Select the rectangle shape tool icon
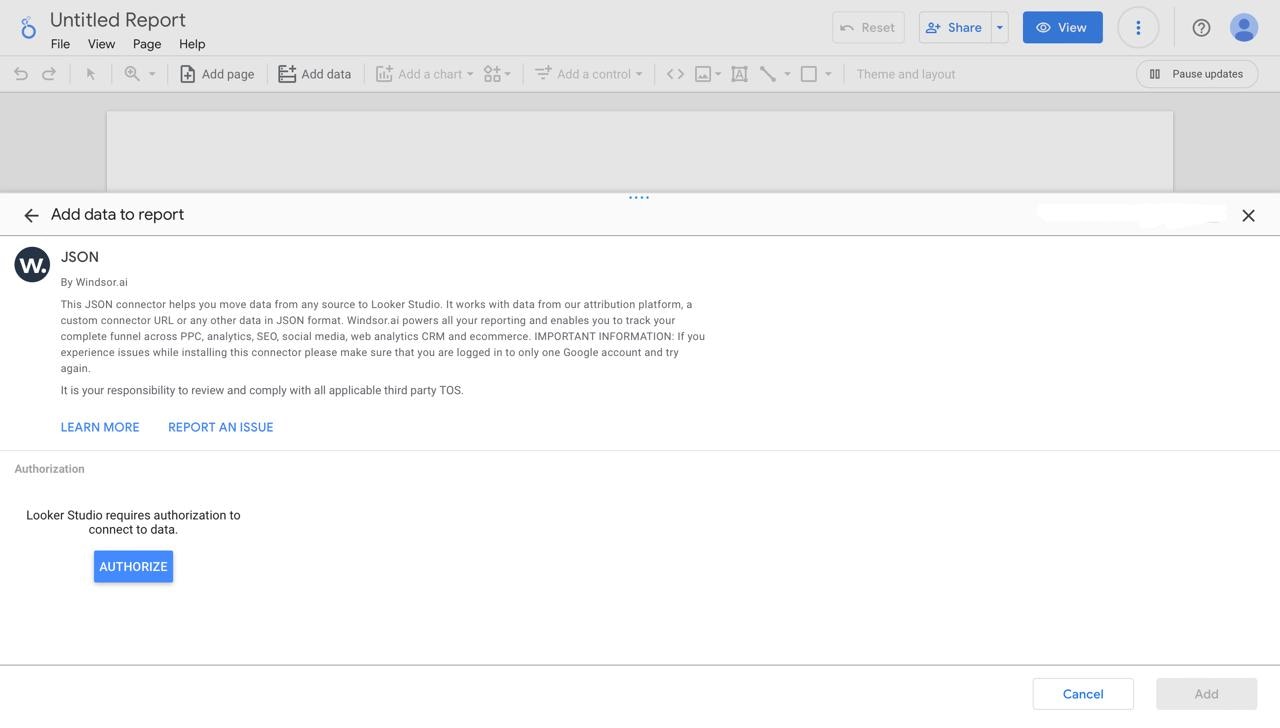Screen dimensions: 1280x728 (809, 74)
